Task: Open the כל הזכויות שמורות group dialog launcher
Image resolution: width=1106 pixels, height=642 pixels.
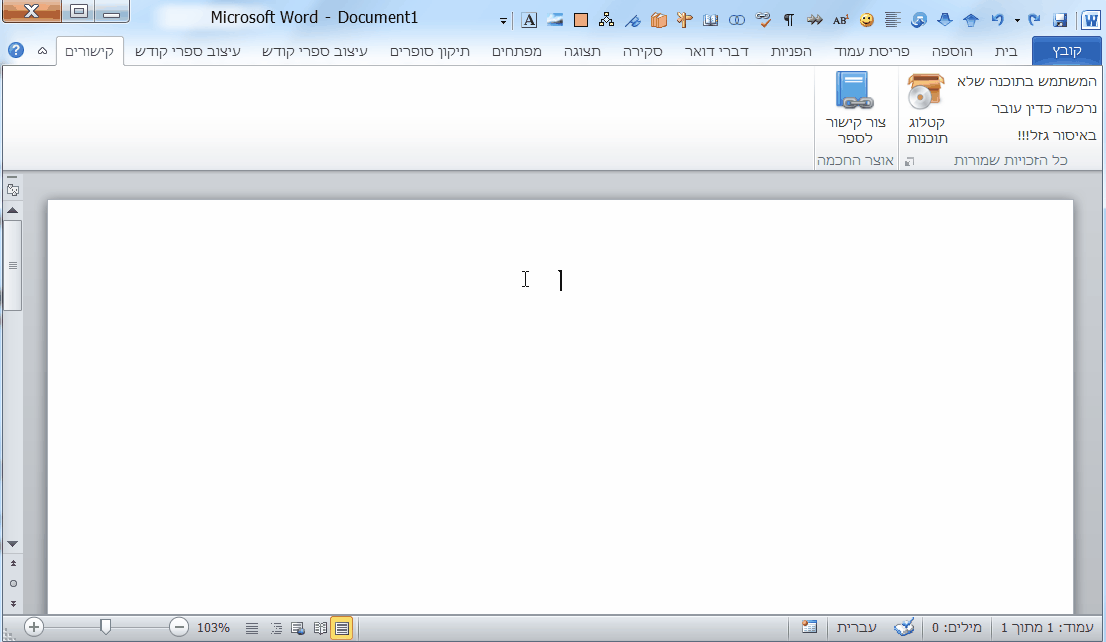Action: (909, 162)
